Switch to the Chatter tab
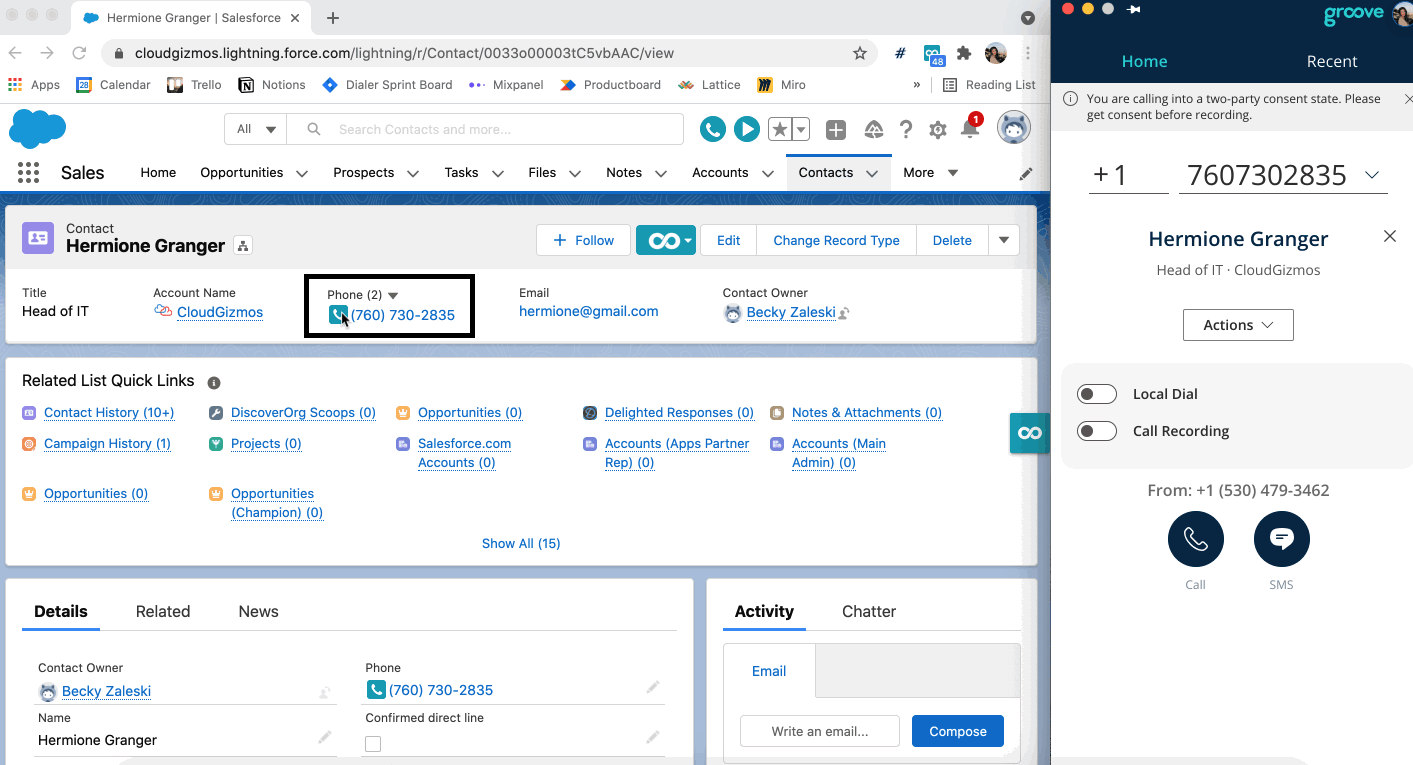This screenshot has height=765, width=1413. 869,611
